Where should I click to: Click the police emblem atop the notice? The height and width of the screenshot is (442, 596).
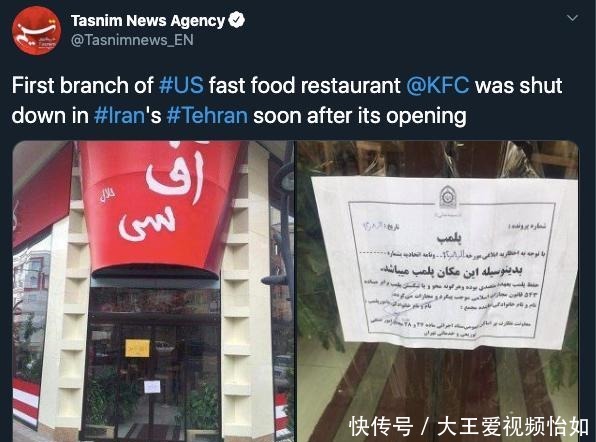pyautogui.click(x=448, y=197)
